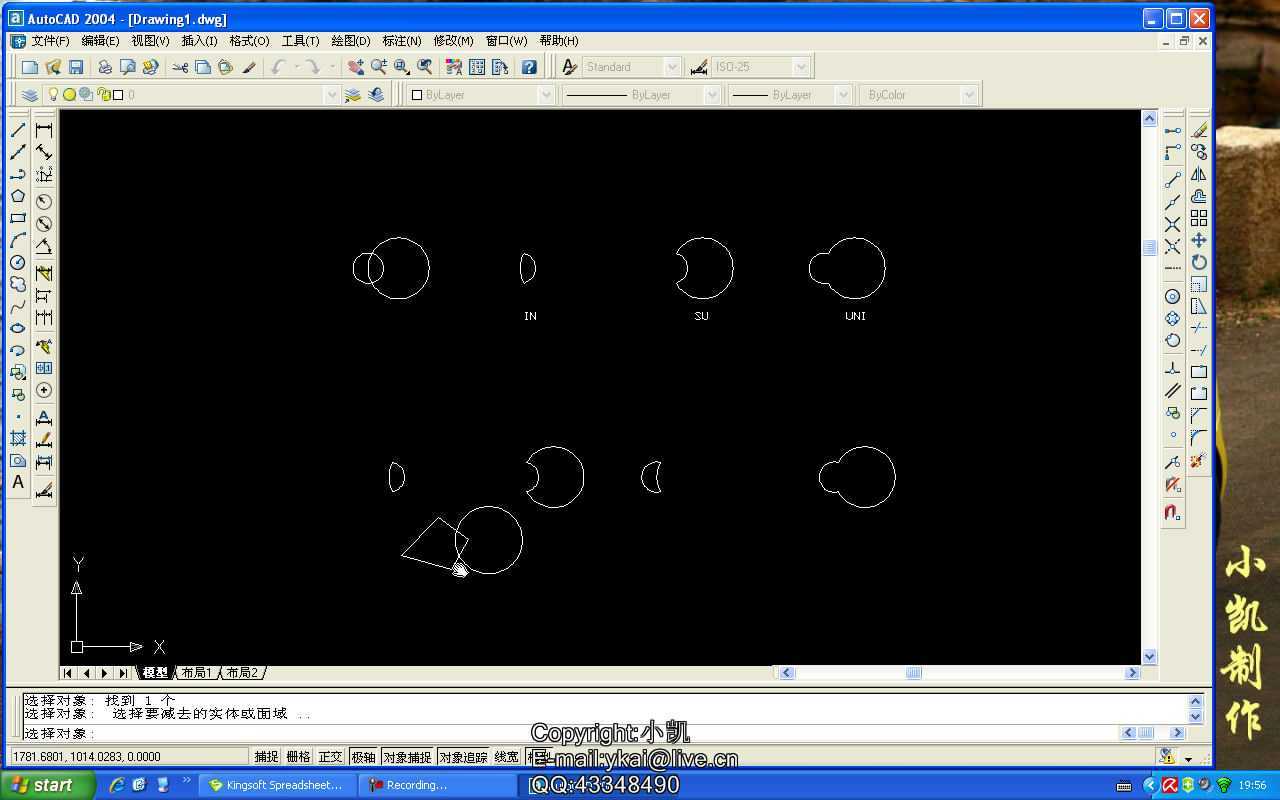Expand the Standard text style dropdown

point(672,67)
